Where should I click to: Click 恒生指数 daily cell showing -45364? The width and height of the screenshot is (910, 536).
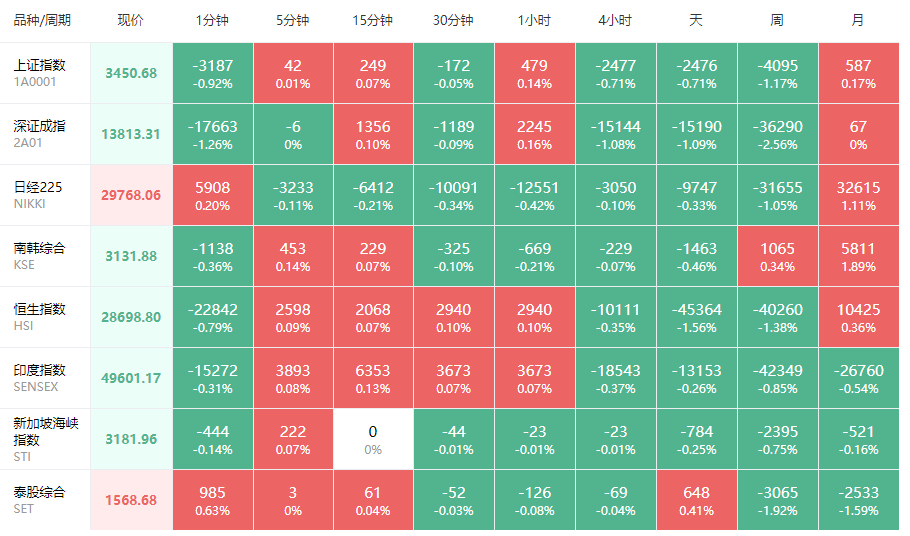coord(696,317)
